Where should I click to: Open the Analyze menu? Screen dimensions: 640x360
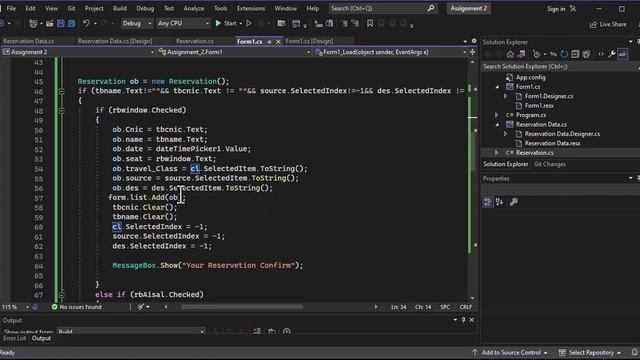pyautogui.click(x=194, y=8)
